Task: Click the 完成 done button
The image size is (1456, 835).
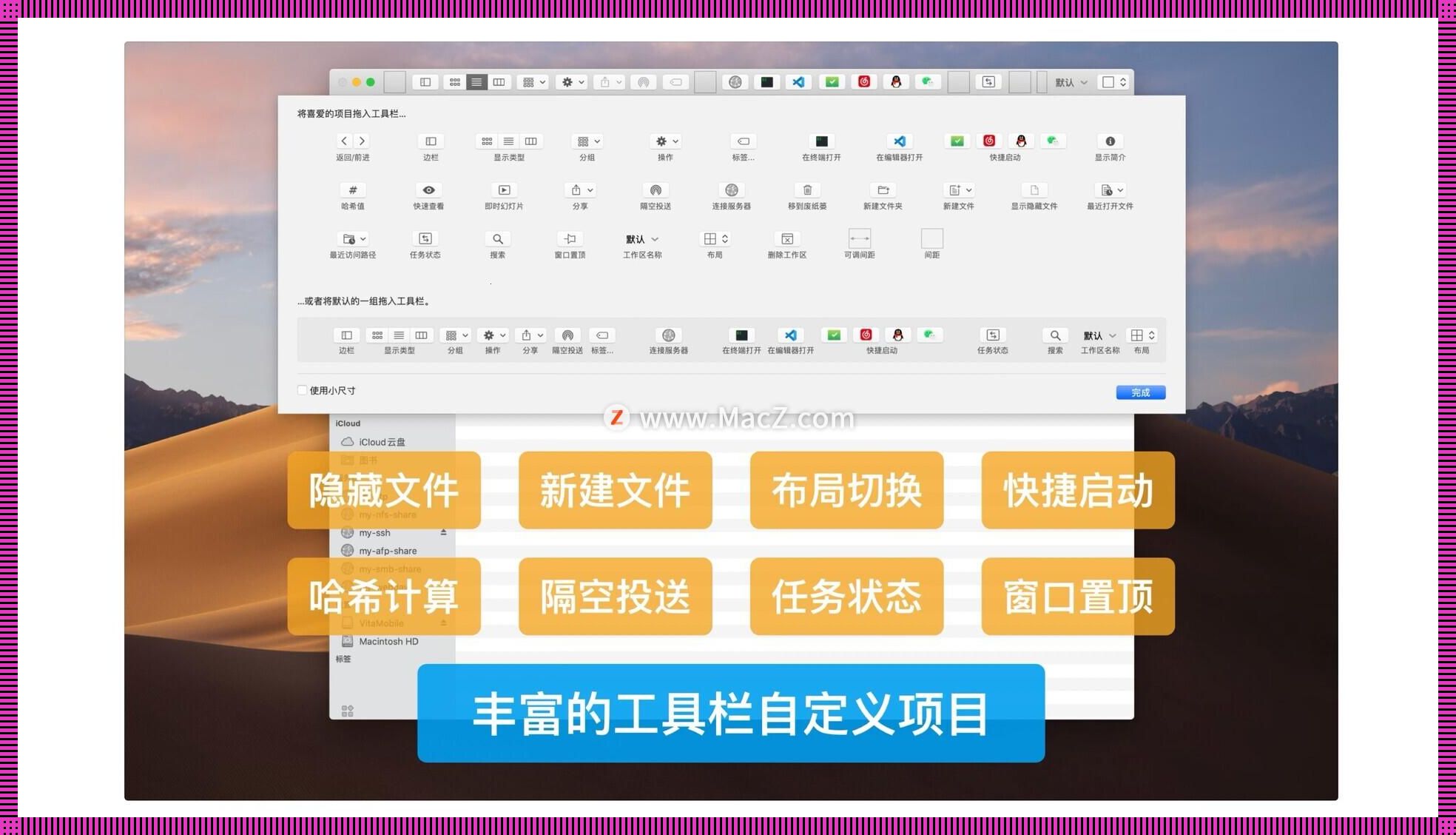Action: pos(1140,392)
